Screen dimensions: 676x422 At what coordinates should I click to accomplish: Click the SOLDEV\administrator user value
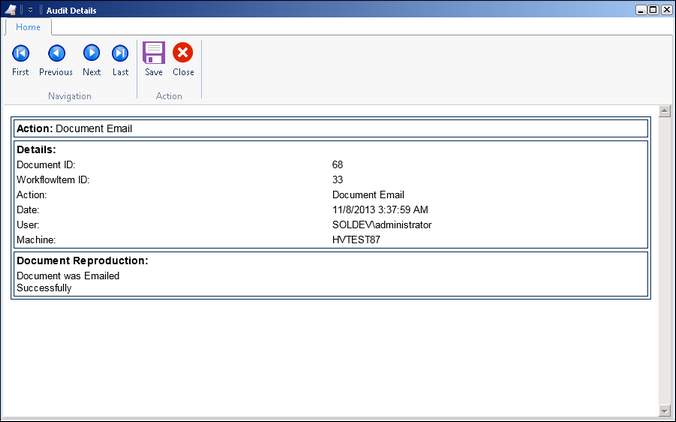pos(381,225)
